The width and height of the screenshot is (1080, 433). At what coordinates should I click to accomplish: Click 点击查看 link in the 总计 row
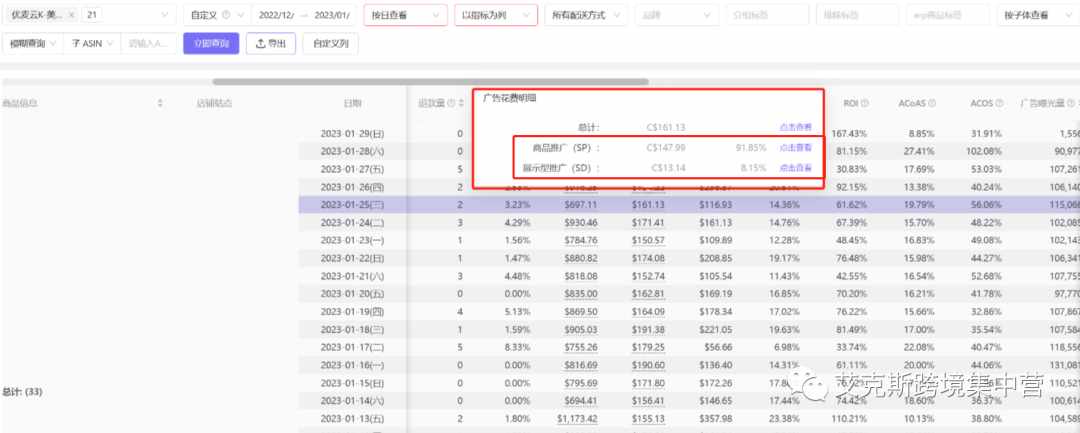coord(796,127)
